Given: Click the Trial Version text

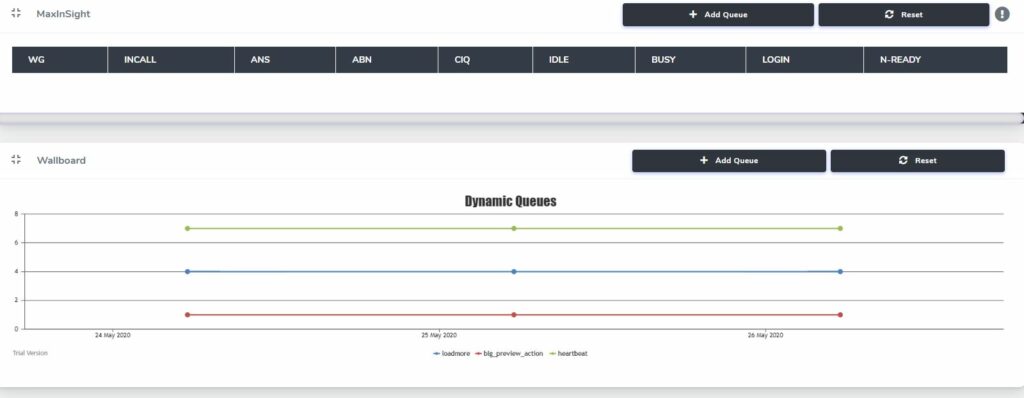Looking at the screenshot, I should (x=30, y=353).
